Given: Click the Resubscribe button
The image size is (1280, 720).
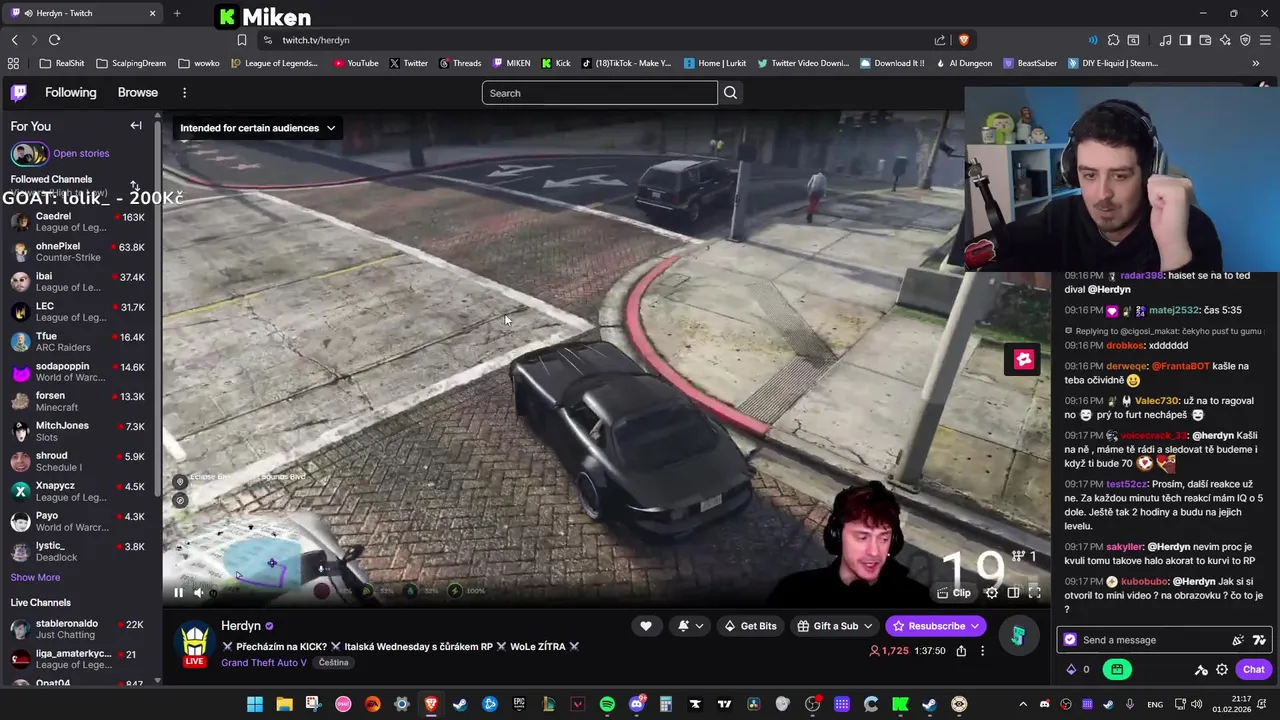Looking at the screenshot, I should [x=936, y=626].
